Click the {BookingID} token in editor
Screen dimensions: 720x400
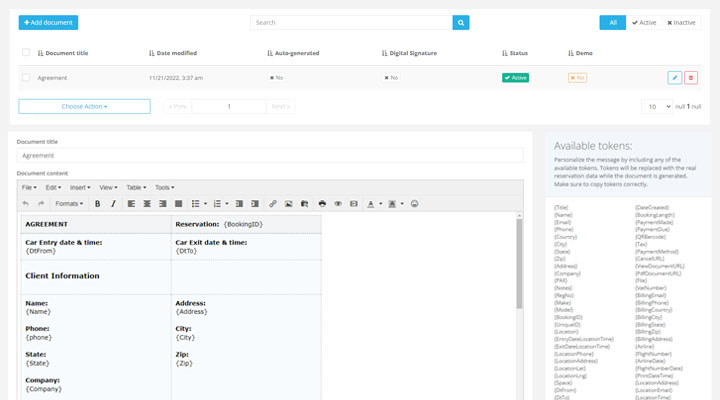[243, 225]
